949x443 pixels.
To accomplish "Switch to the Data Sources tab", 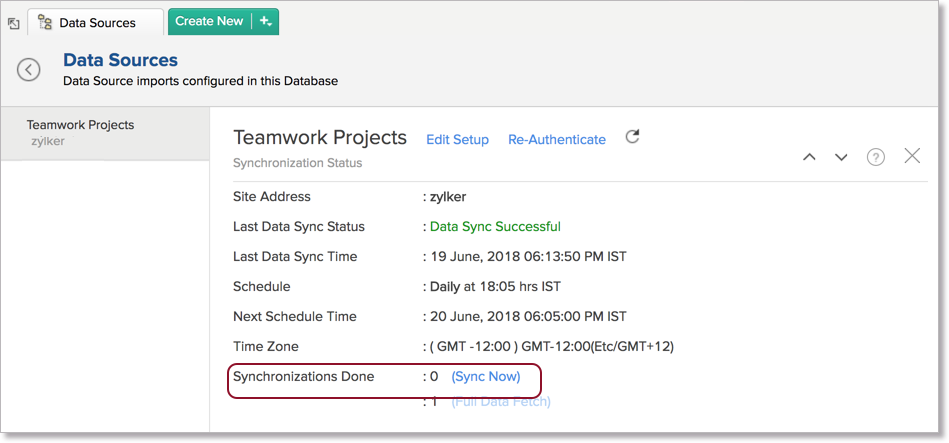I will click(96, 23).
